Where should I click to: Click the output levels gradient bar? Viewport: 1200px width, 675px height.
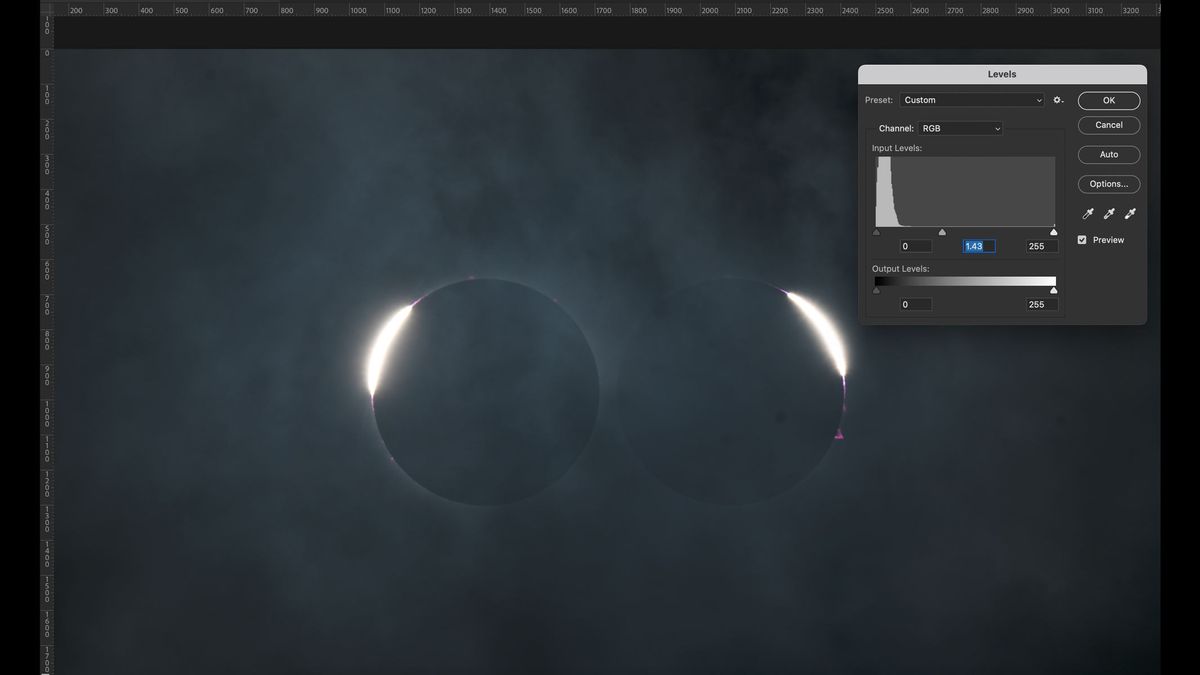point(965,282)
